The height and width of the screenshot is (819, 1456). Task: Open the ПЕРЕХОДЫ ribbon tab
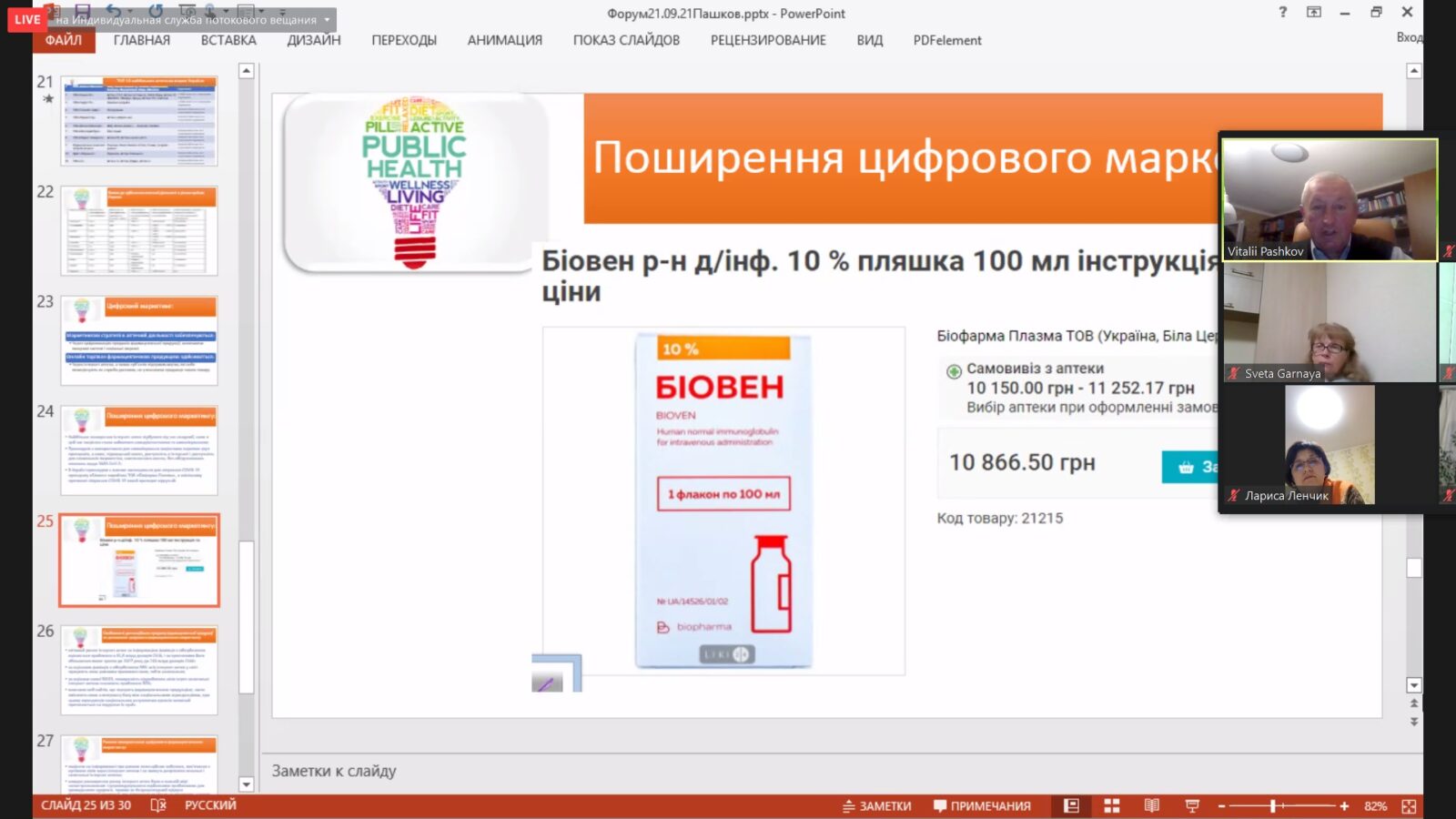click(x=404, y=40)
